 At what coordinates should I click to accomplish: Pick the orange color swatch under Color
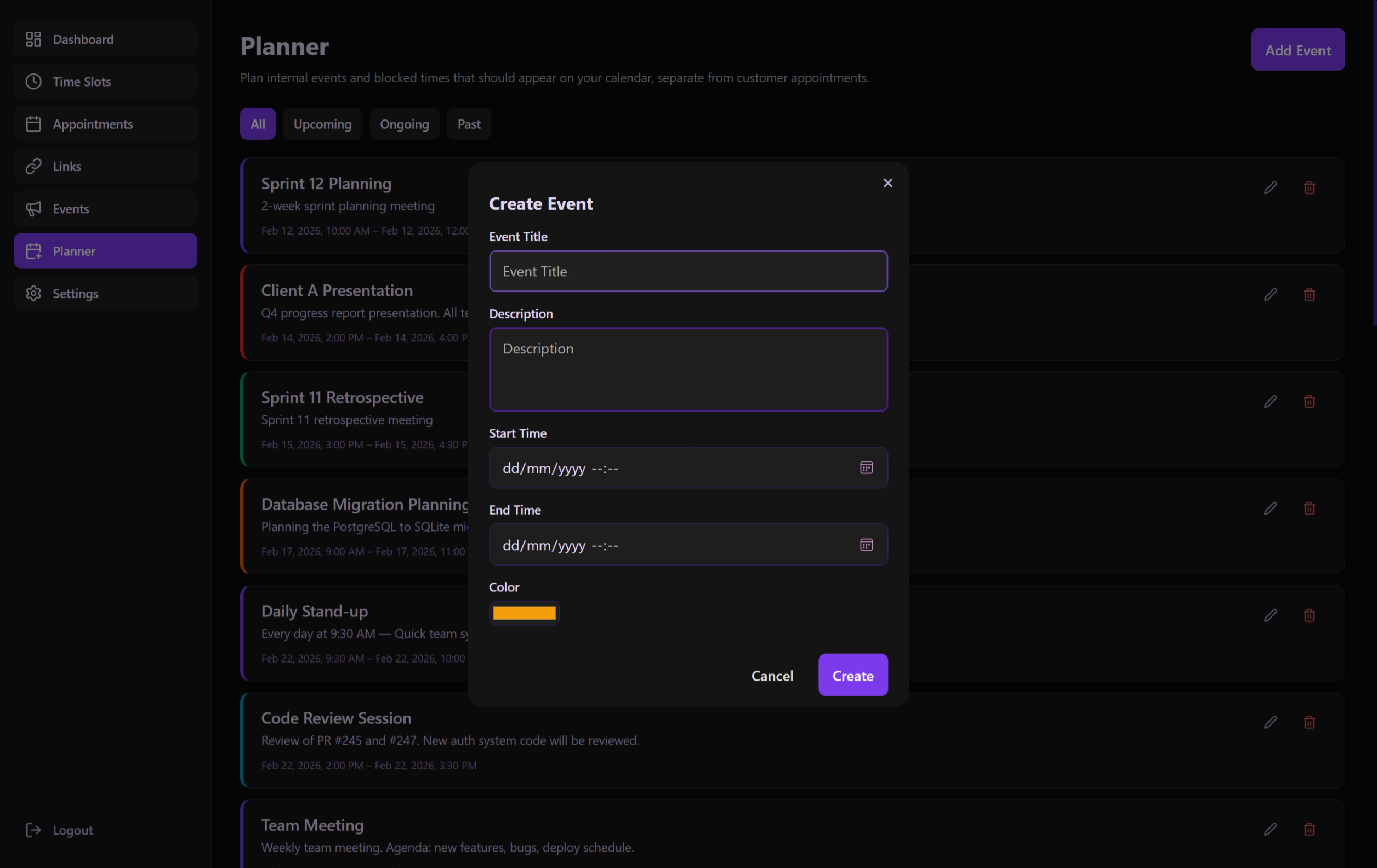pos(524,613)
